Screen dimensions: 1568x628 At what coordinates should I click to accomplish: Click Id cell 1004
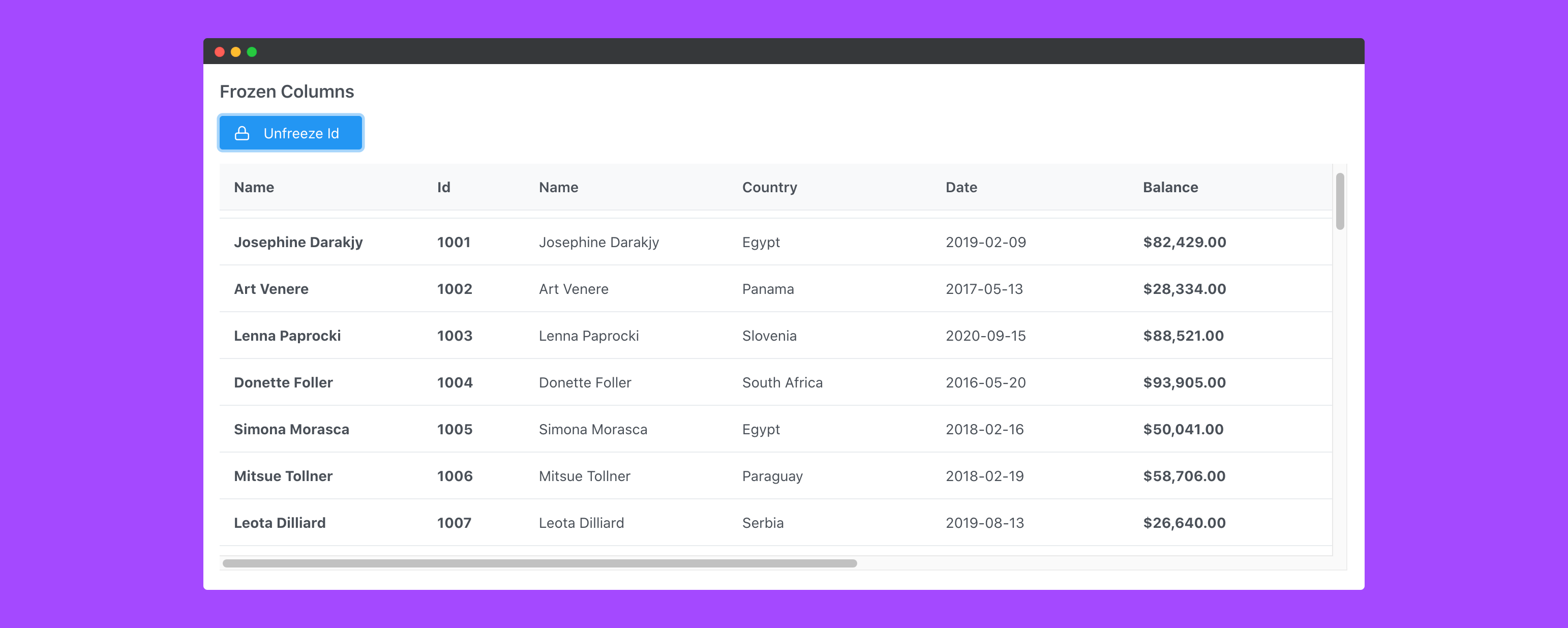pos(454,383)
